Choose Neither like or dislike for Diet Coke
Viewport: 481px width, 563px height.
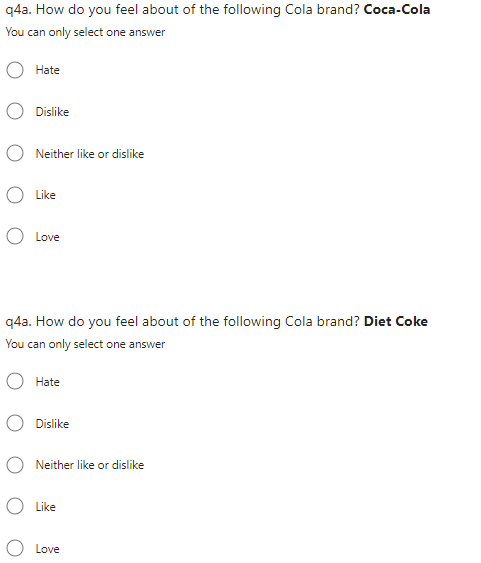(x=15, y=465)
